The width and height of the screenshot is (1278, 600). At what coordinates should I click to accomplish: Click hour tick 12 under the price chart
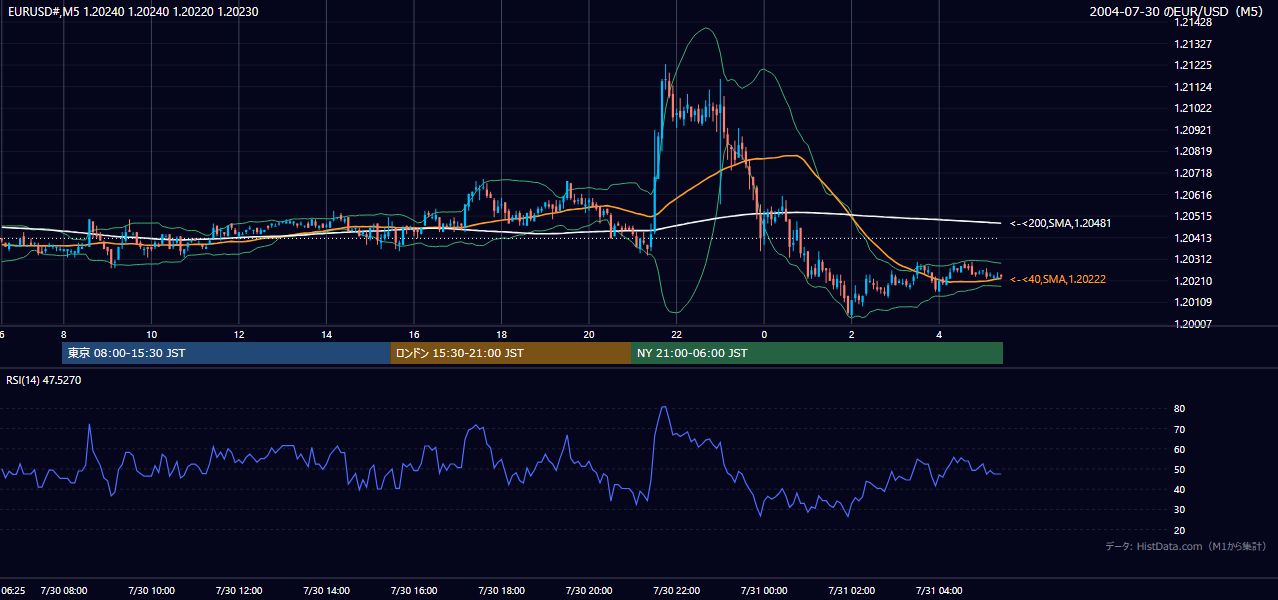tap(239, 334)
